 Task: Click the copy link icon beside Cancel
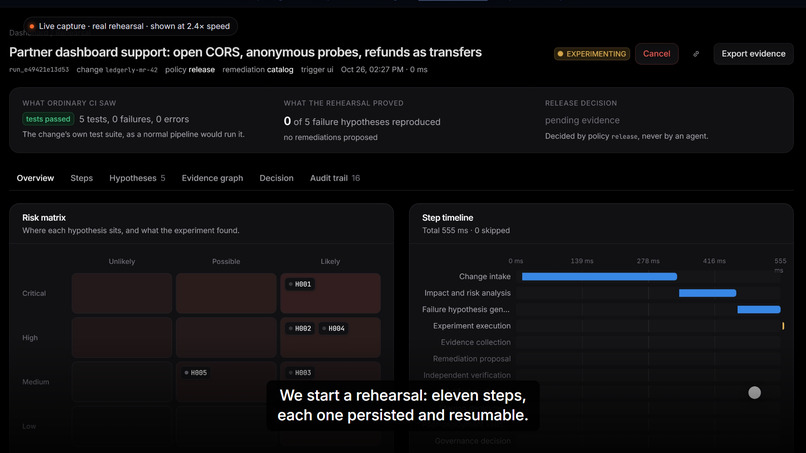[x=696, y=54]
